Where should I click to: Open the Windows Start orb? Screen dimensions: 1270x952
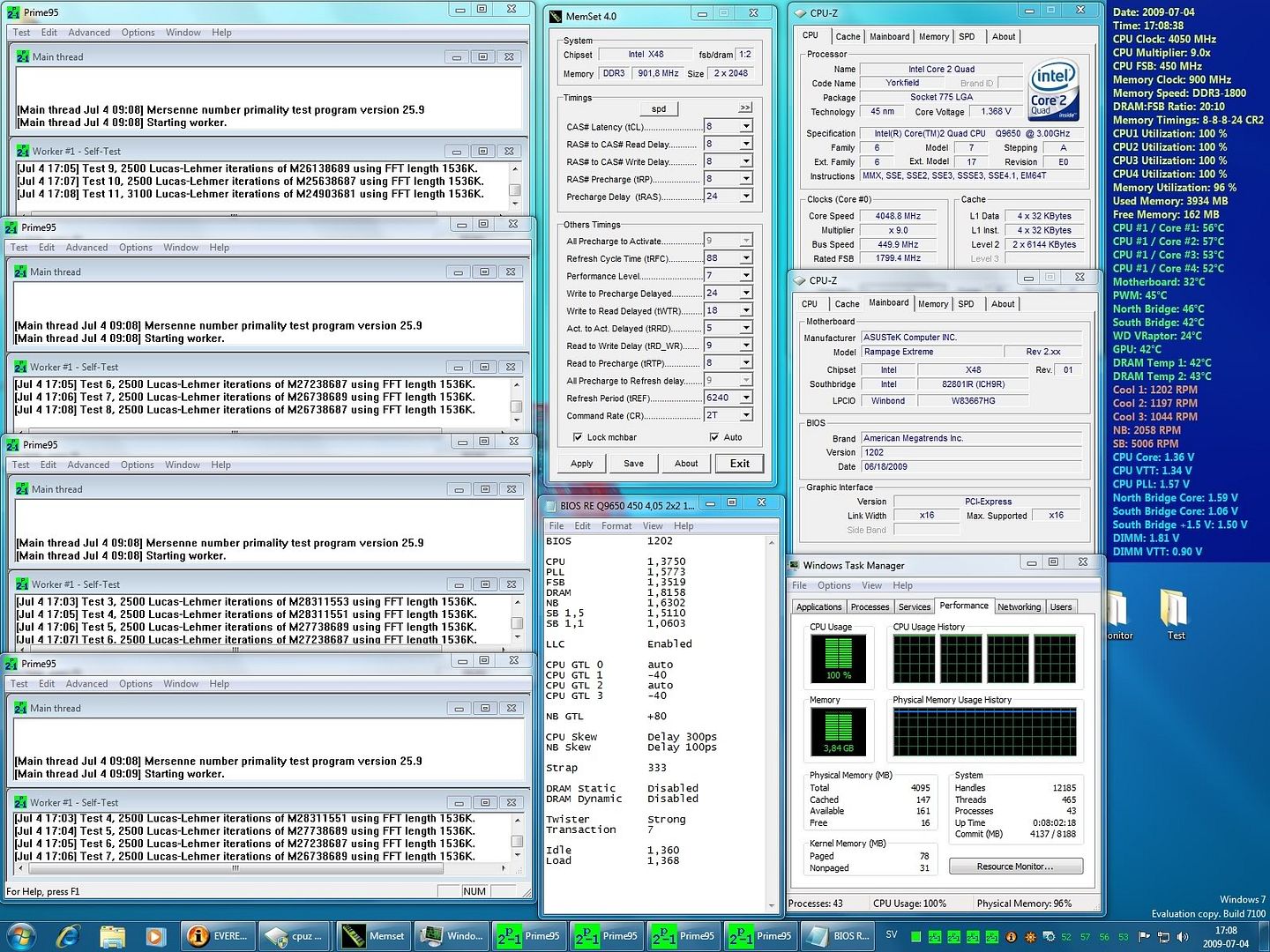click(21, 935)
